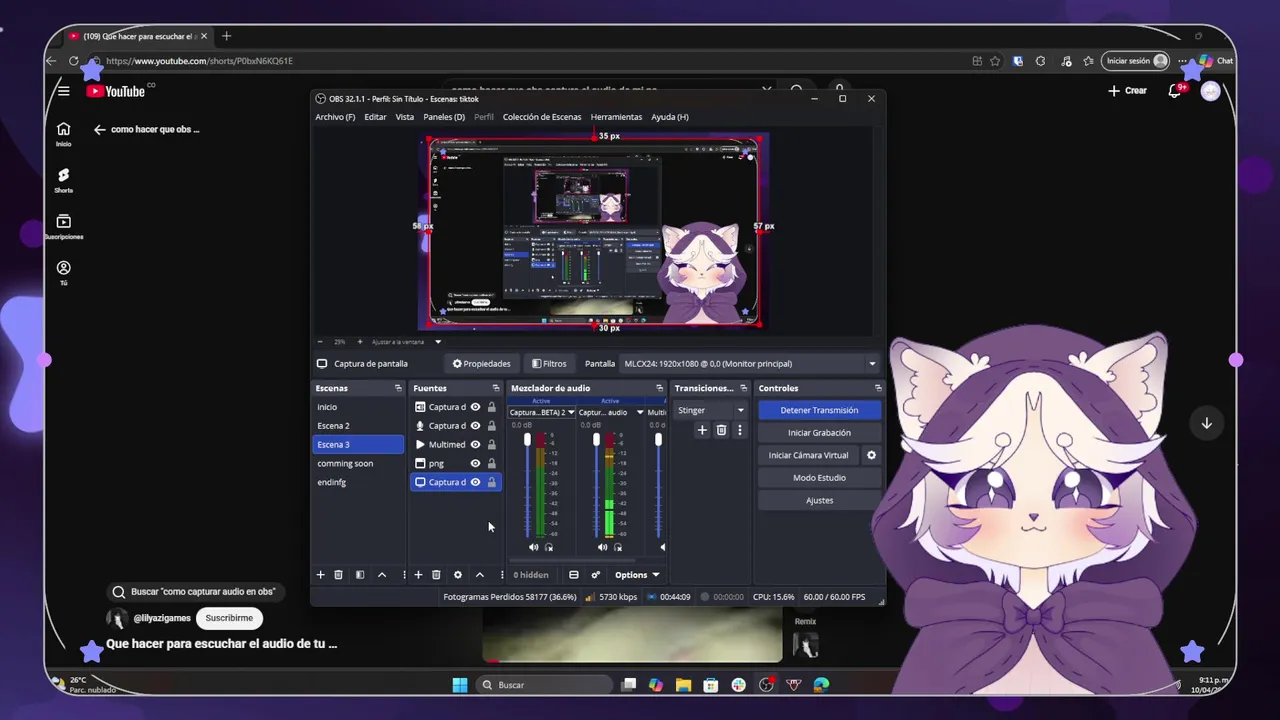
Task: Open mixer Options dropdown
Action: click(637, 575)
